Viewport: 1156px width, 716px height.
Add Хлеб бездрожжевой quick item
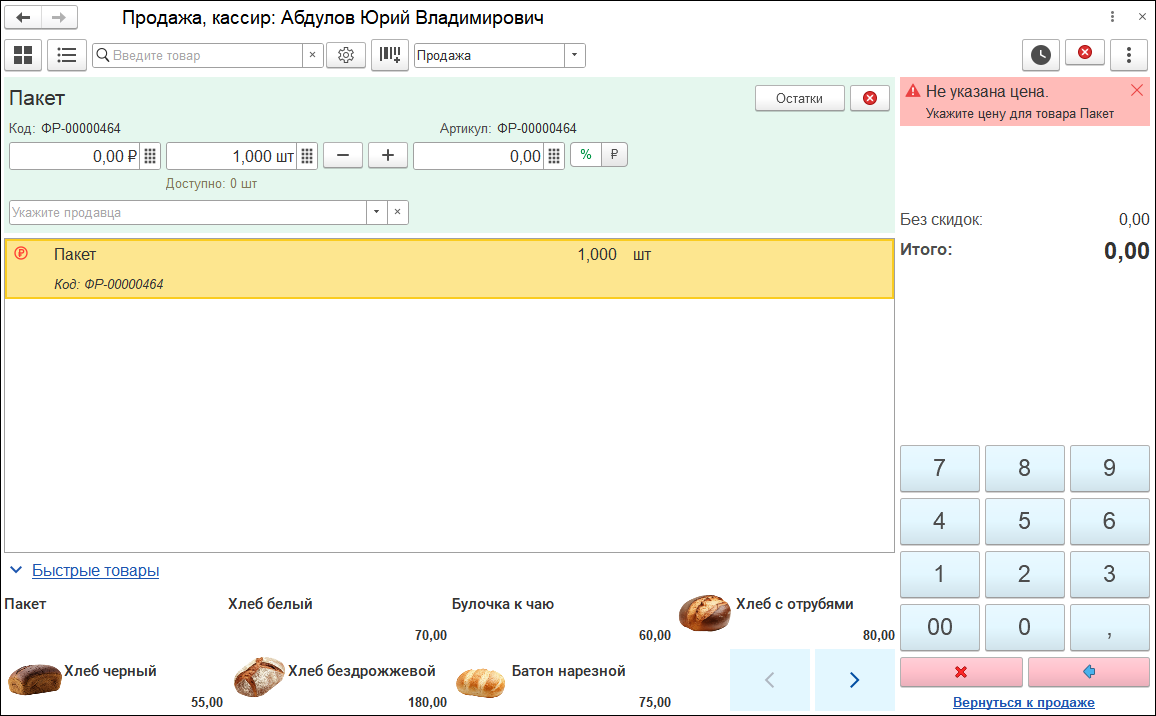coord(337,683)
